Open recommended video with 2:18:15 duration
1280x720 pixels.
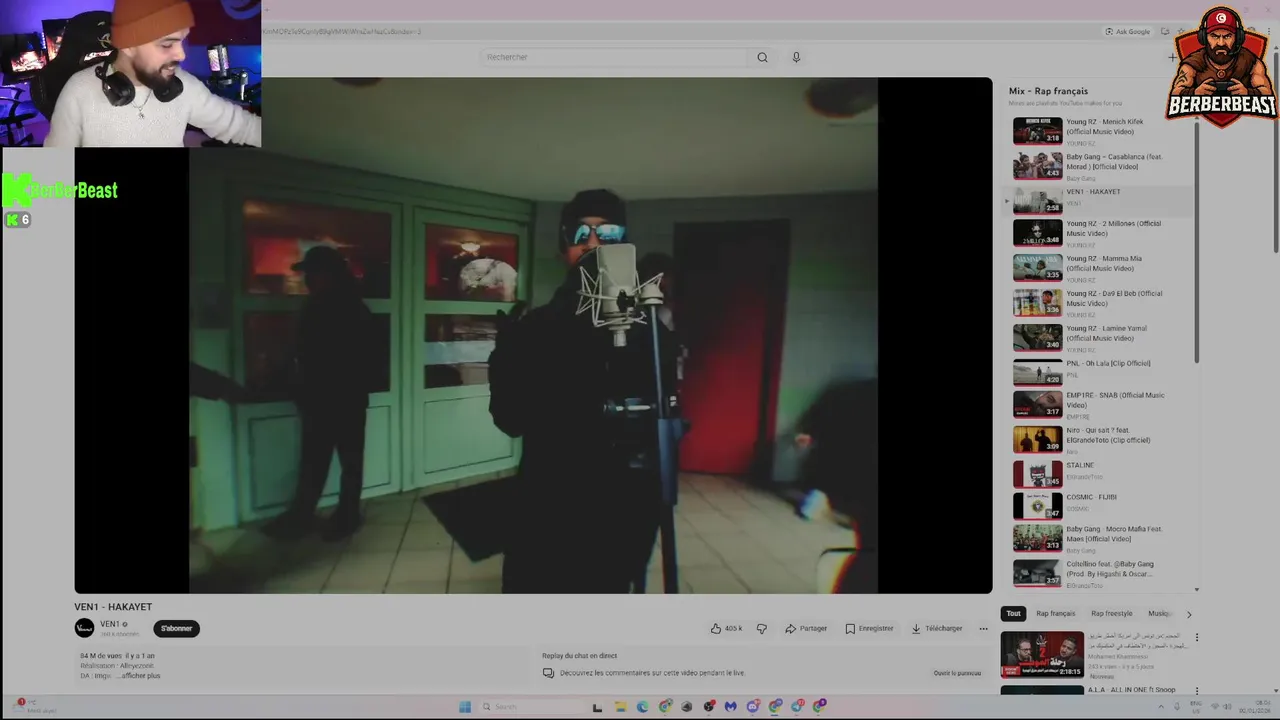pyautogui.click(x=1042, y=654)
